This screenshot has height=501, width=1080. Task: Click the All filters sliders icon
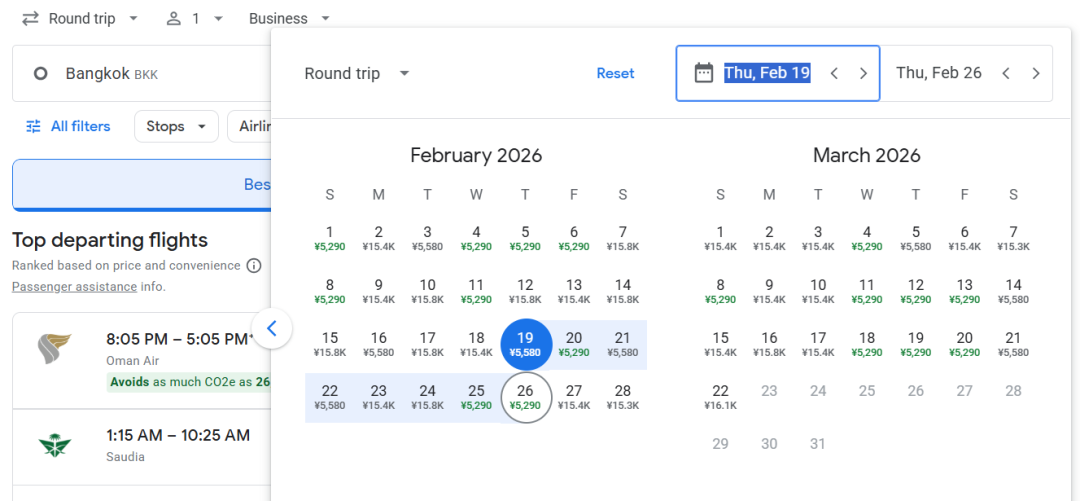tap(33, 126)
